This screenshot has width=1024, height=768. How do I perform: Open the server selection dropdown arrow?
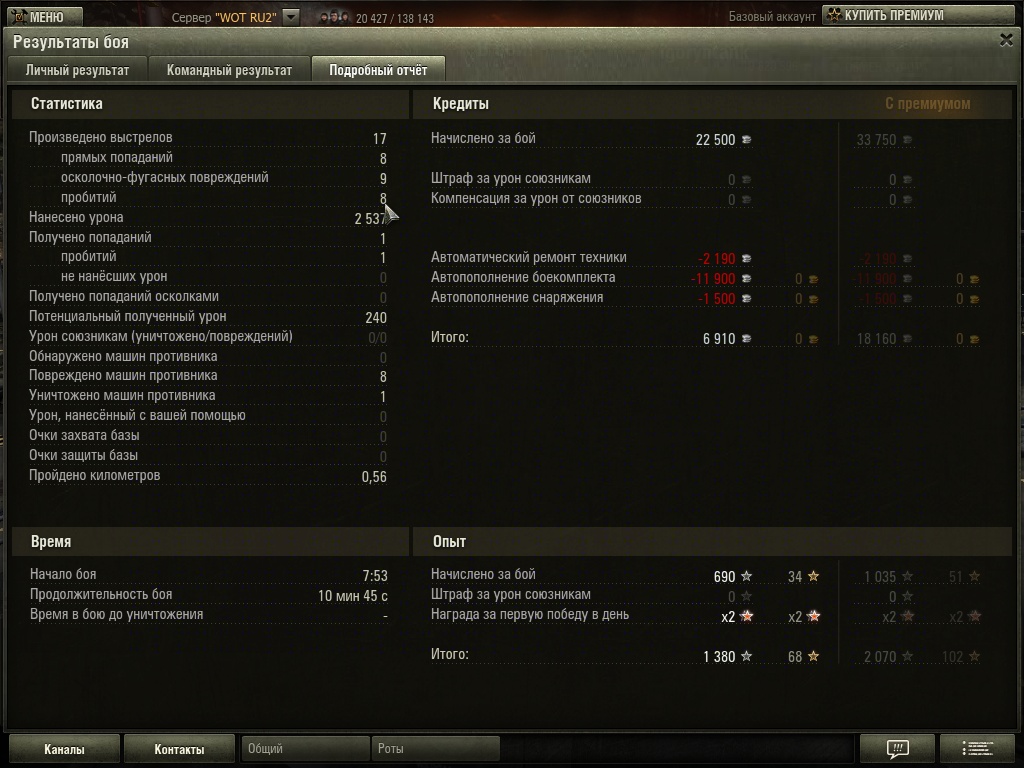click(291, 17)
